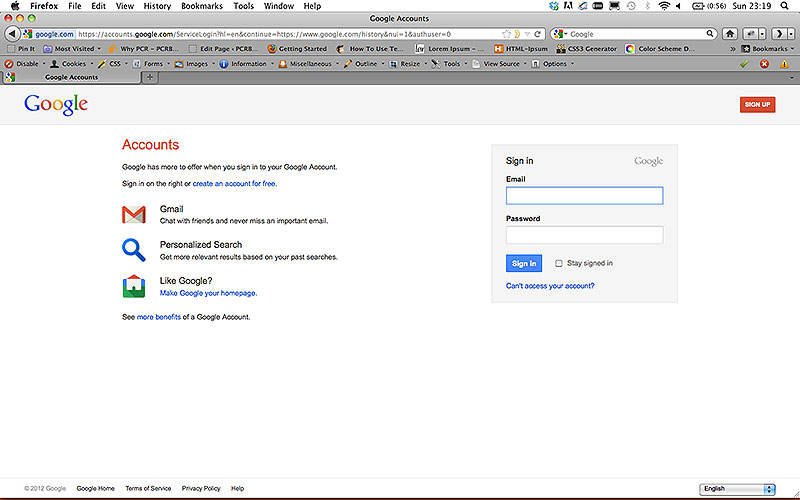Click the search magnifier in the Google search box
The image size is (800, 500).
tap(710, 34)
